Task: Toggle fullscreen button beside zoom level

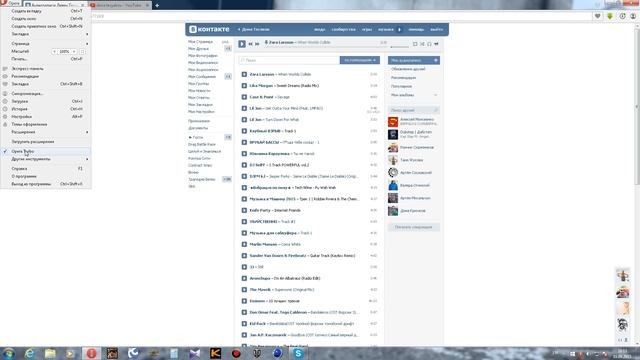Action: click(82, 51)
